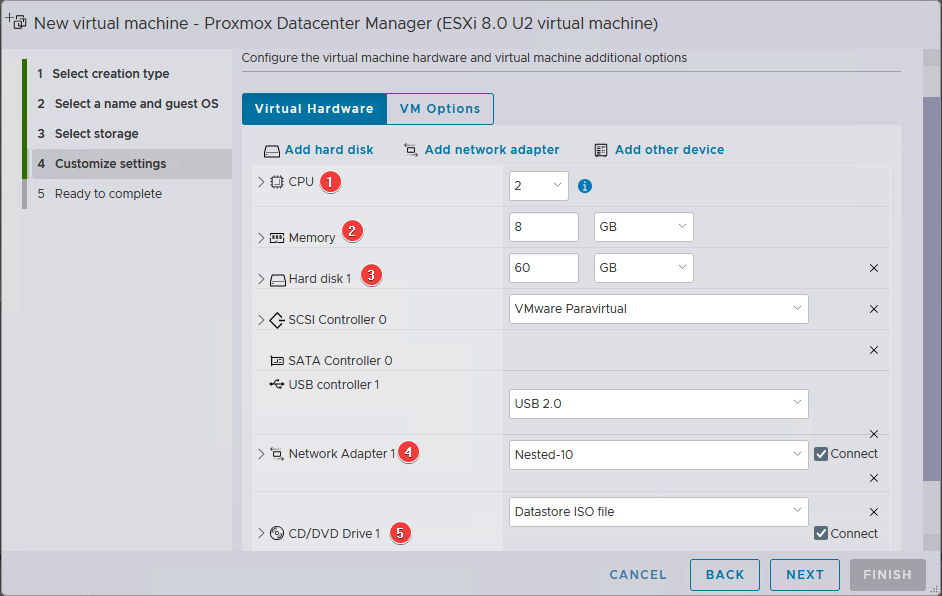Remove Hard disk 1 with its X icon
The image size is (942, 596).
coord(873,268)
